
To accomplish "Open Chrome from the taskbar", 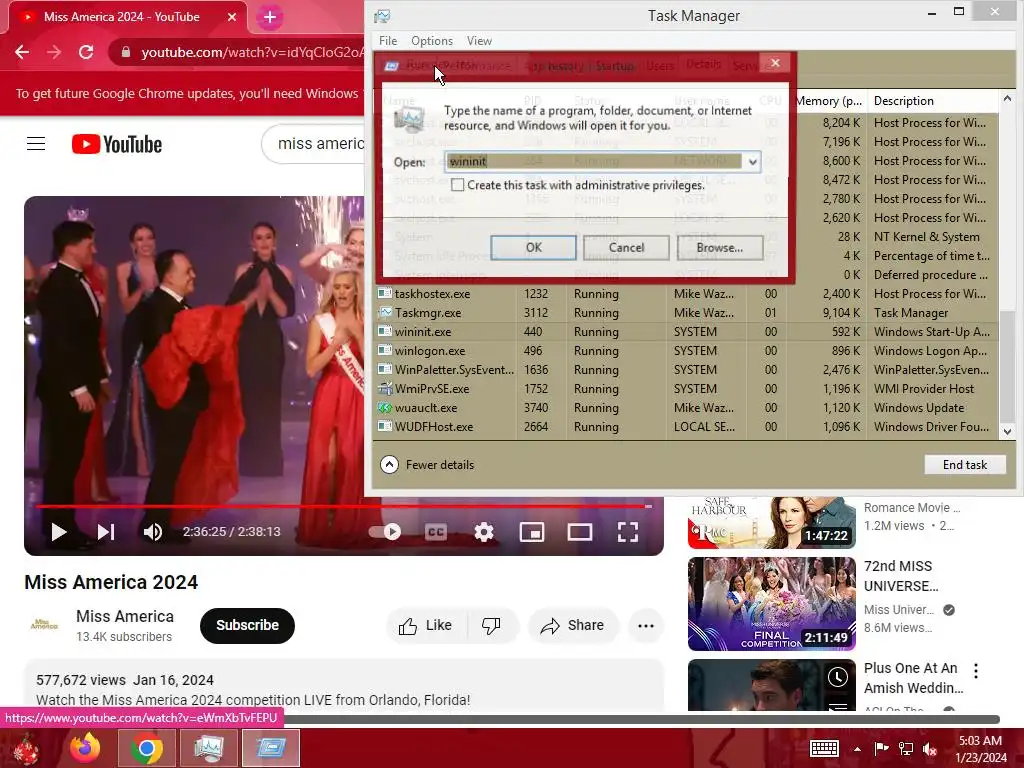I will click(146, 748).
